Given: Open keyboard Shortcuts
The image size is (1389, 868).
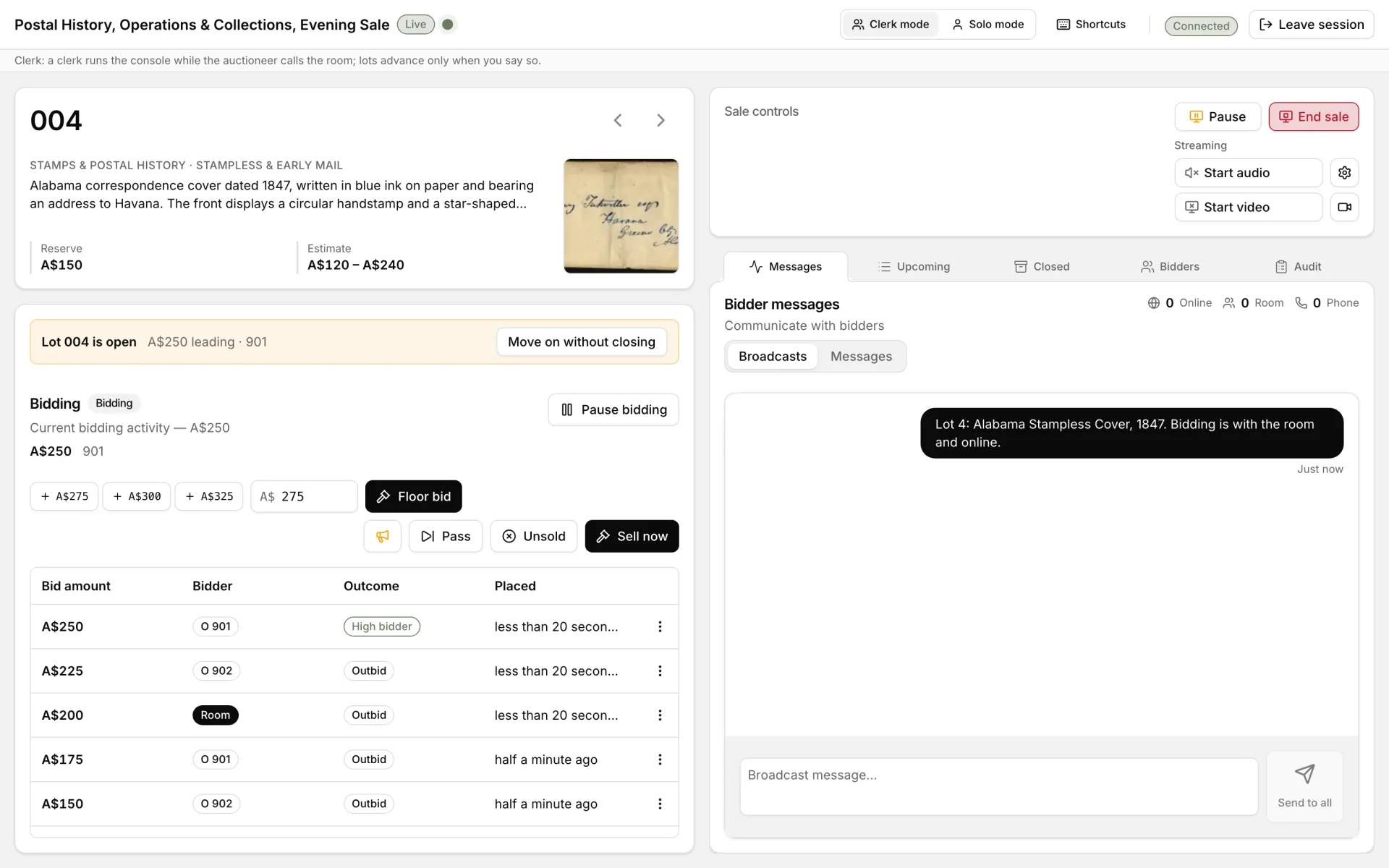Looking at the screenshot, I should (x=1091, y=25).
